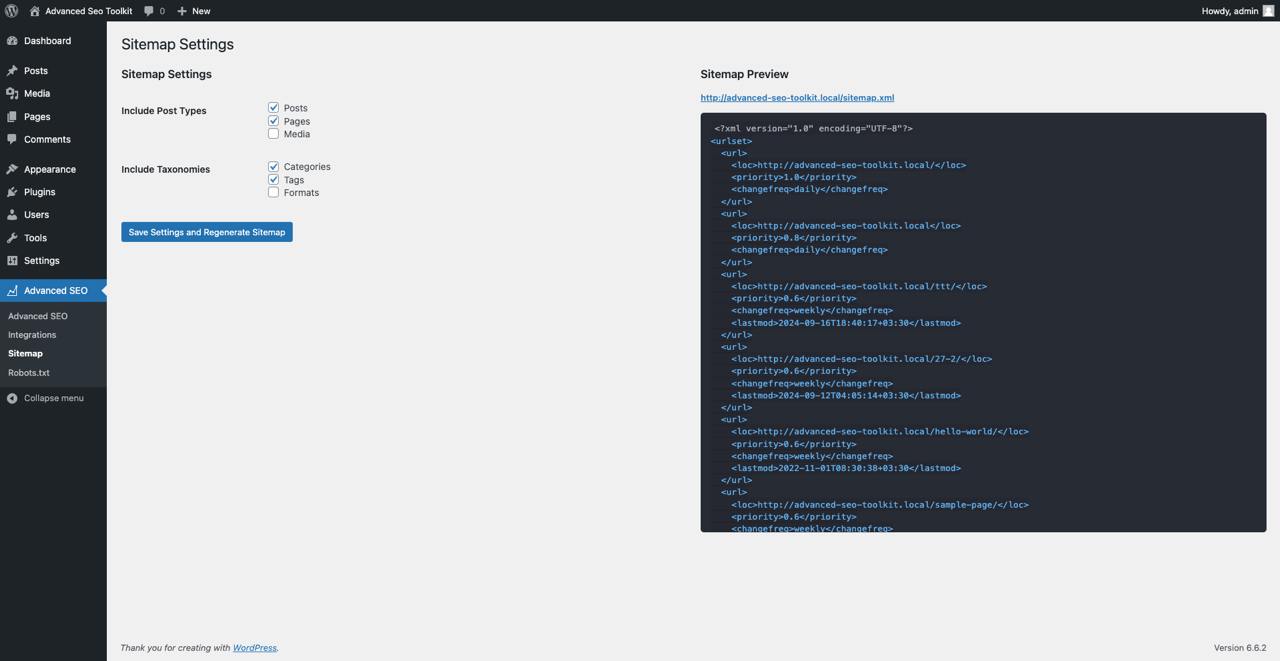Click the lastmod 2022-11-01 line
Screen dimensions: 1280x661
[846, 468]
